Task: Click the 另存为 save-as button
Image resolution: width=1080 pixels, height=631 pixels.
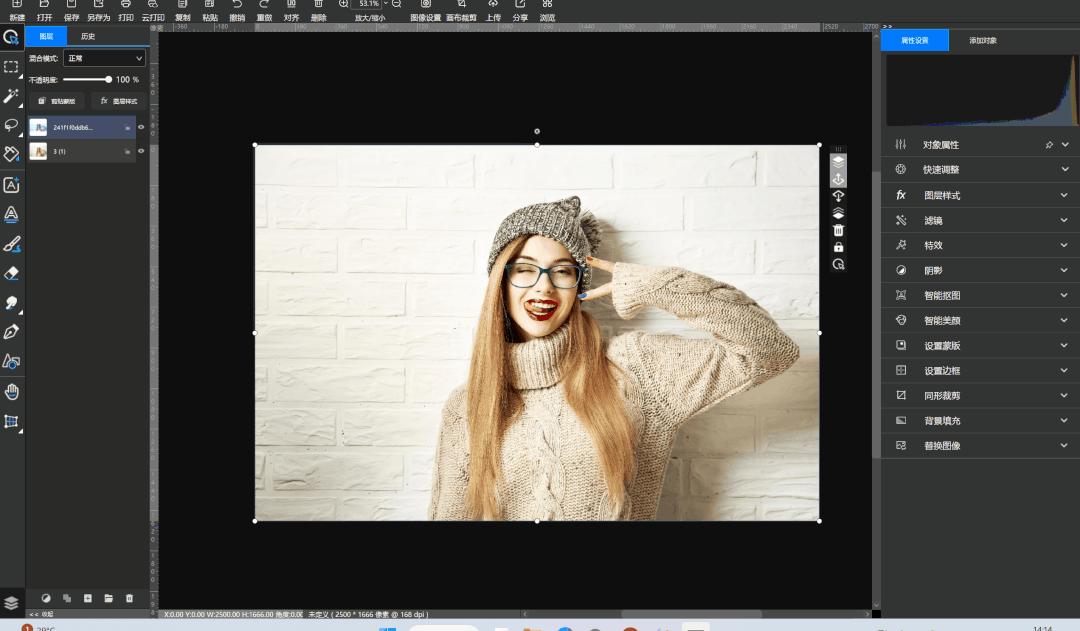Action: click(x=98, y=11)
